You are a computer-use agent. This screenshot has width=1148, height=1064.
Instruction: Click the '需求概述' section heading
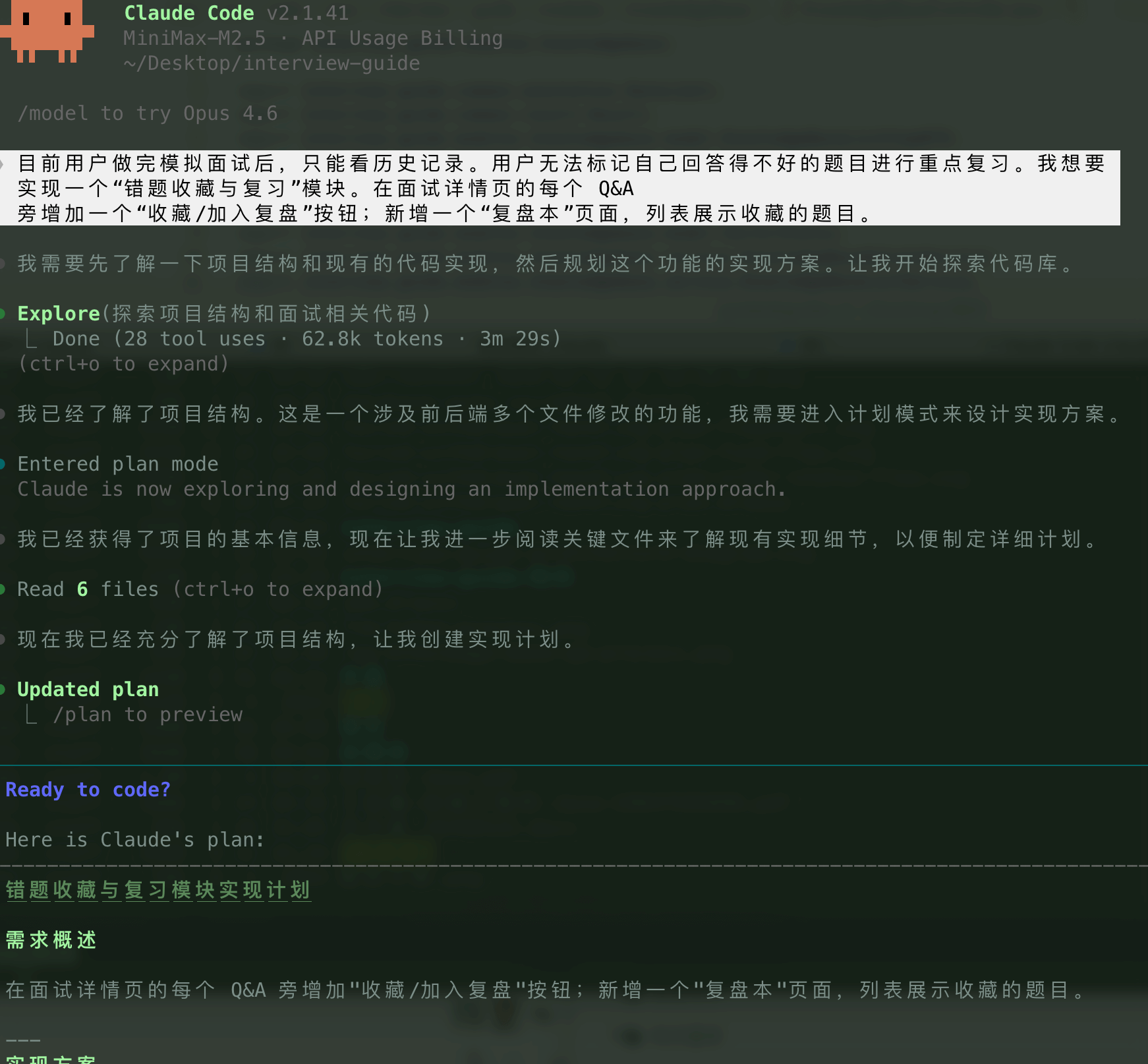(x=51, y=940)
